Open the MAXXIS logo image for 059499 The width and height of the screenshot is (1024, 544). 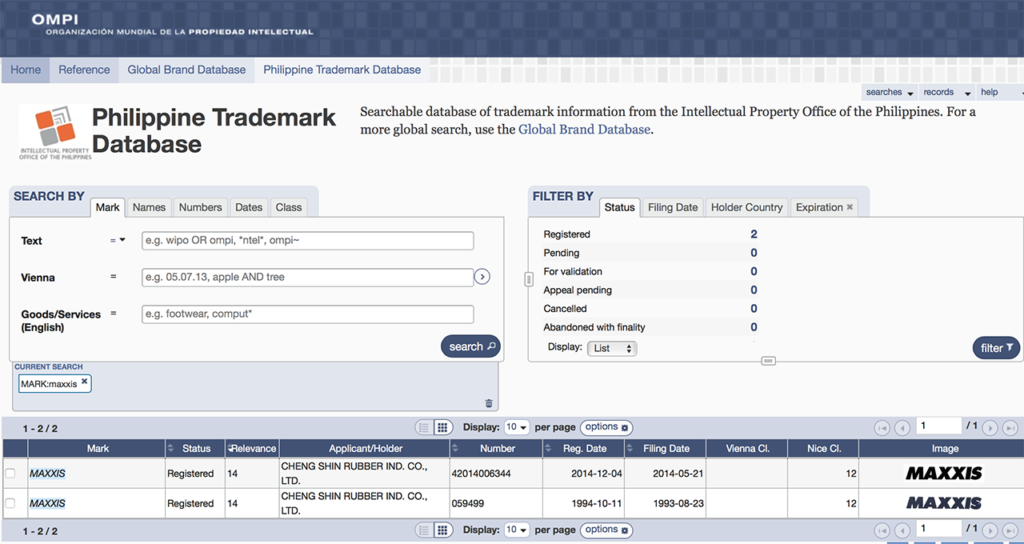point(944,504)
